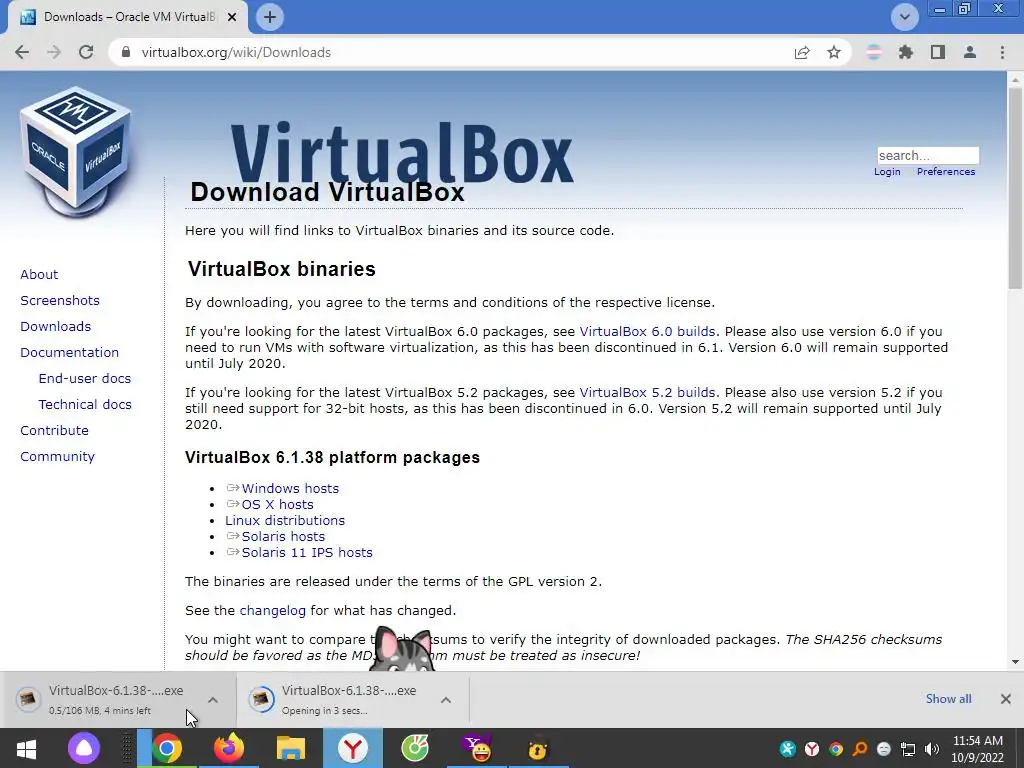Click the orange magnifier tray icon

pyautogui.click(x=859, y=749)
